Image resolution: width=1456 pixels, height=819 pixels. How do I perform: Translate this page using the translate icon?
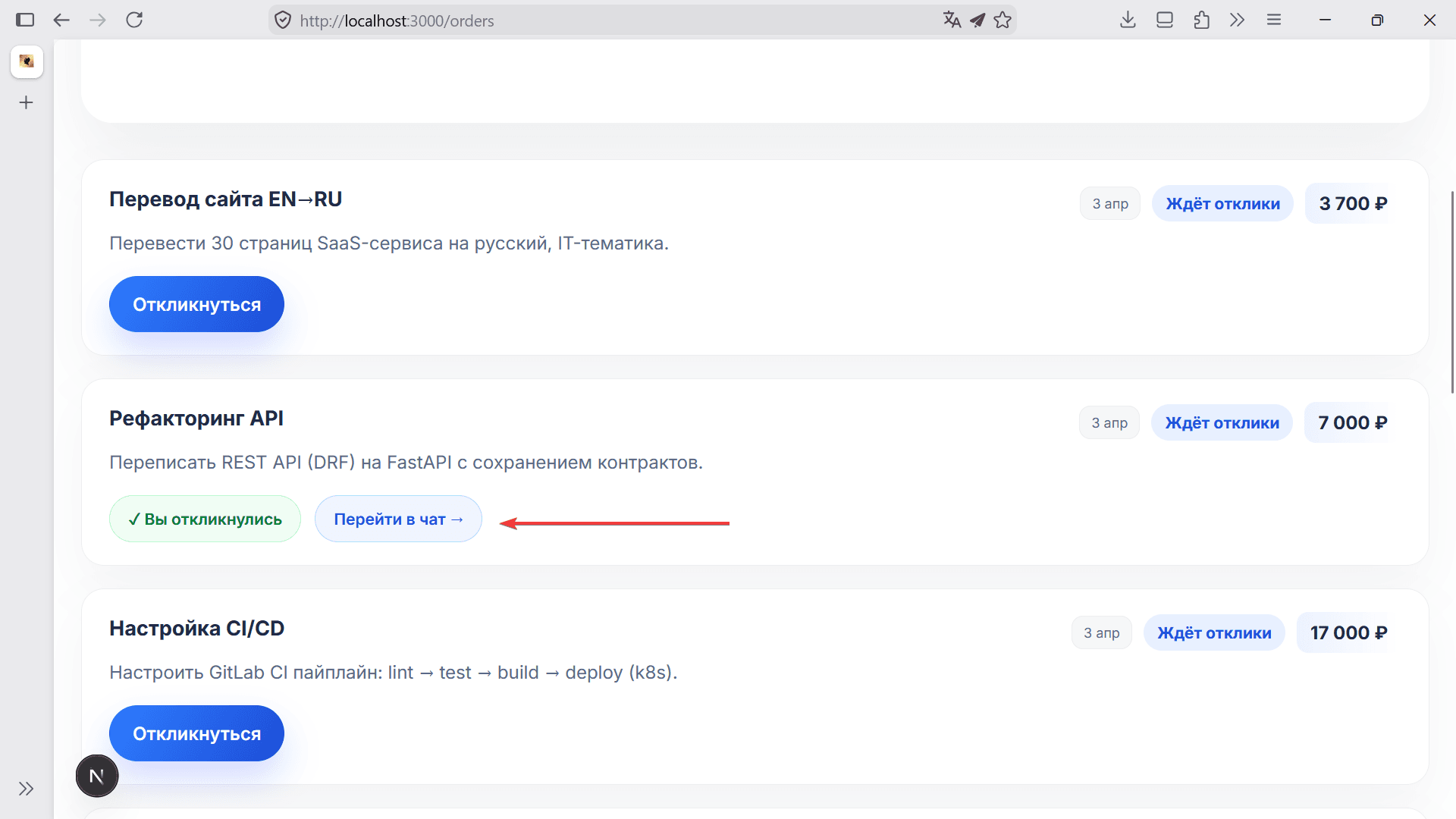(952, 20)
